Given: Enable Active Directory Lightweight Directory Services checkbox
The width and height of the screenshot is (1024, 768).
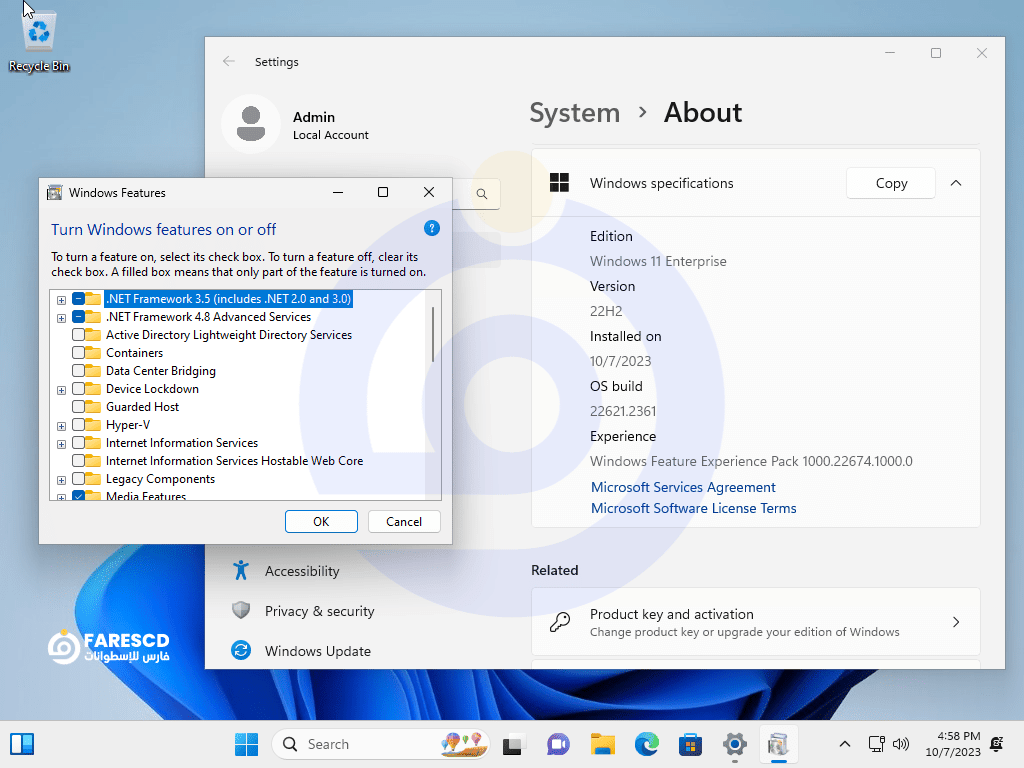Looking at the screenshot, I should 78,335.
